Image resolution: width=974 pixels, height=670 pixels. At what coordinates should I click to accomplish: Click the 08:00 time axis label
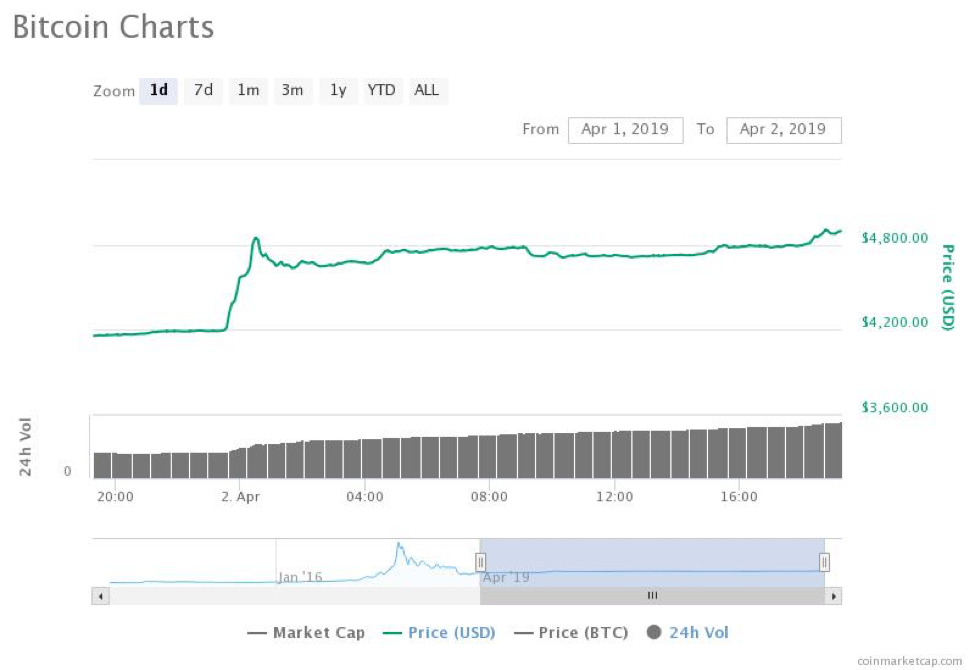point(489,497)
